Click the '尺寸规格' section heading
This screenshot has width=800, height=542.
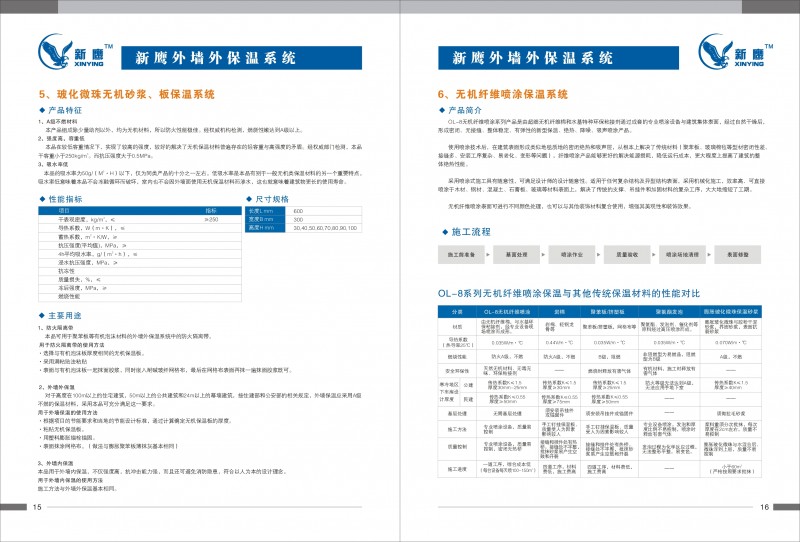coord(267,199)
